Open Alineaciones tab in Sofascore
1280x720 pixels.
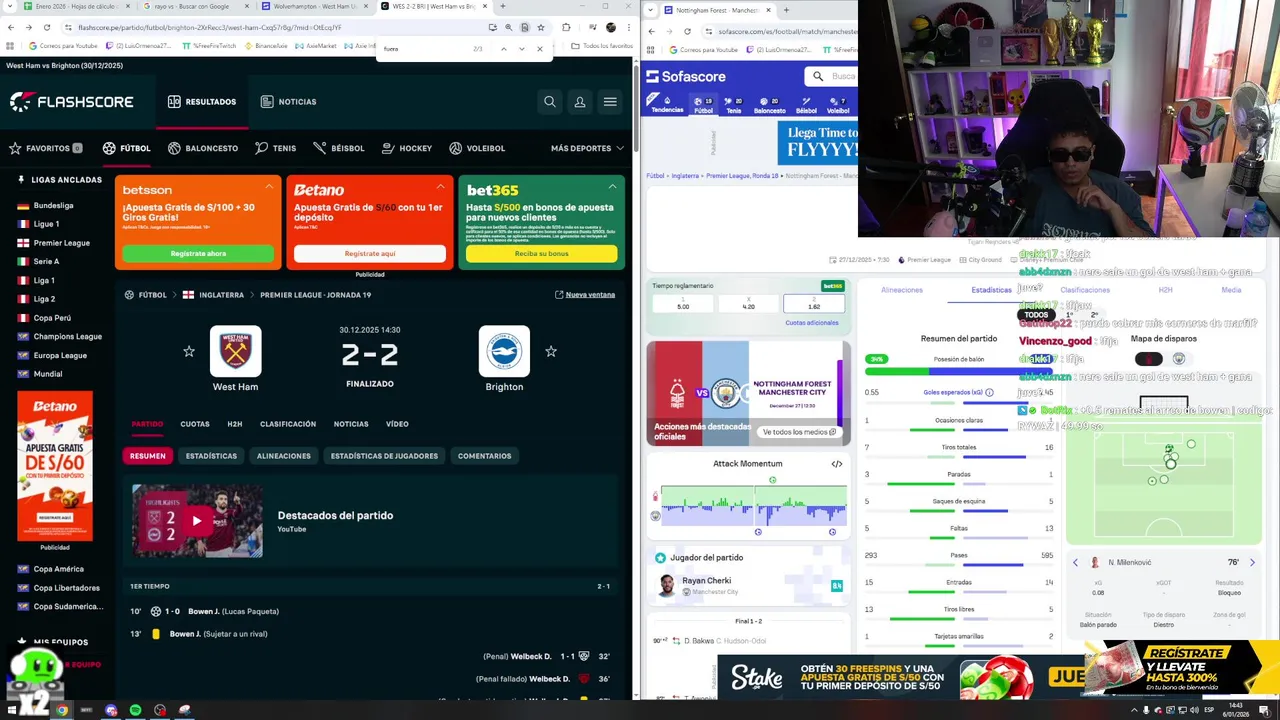[x=902, y=290]
